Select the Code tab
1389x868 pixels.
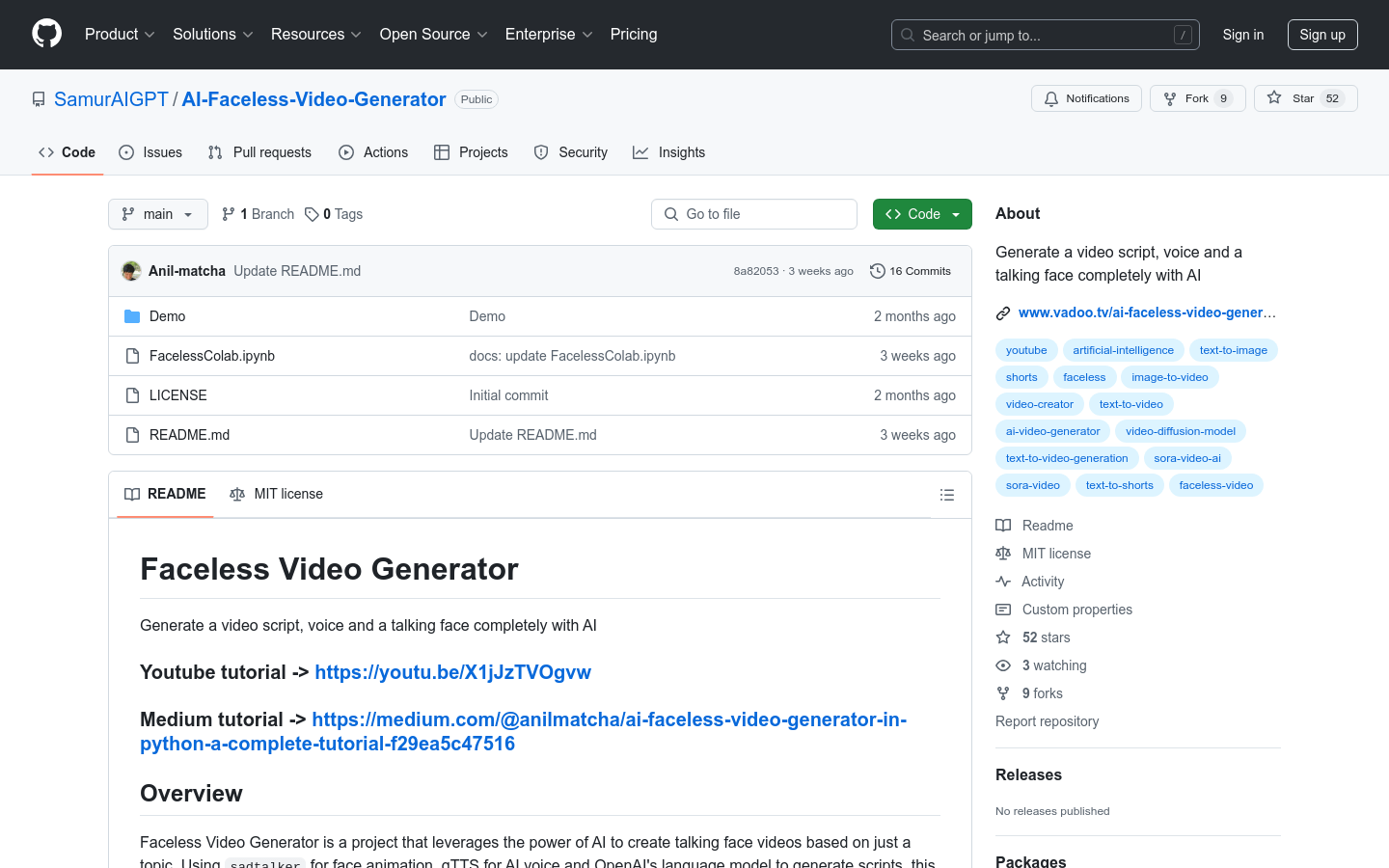click(68, 152)
